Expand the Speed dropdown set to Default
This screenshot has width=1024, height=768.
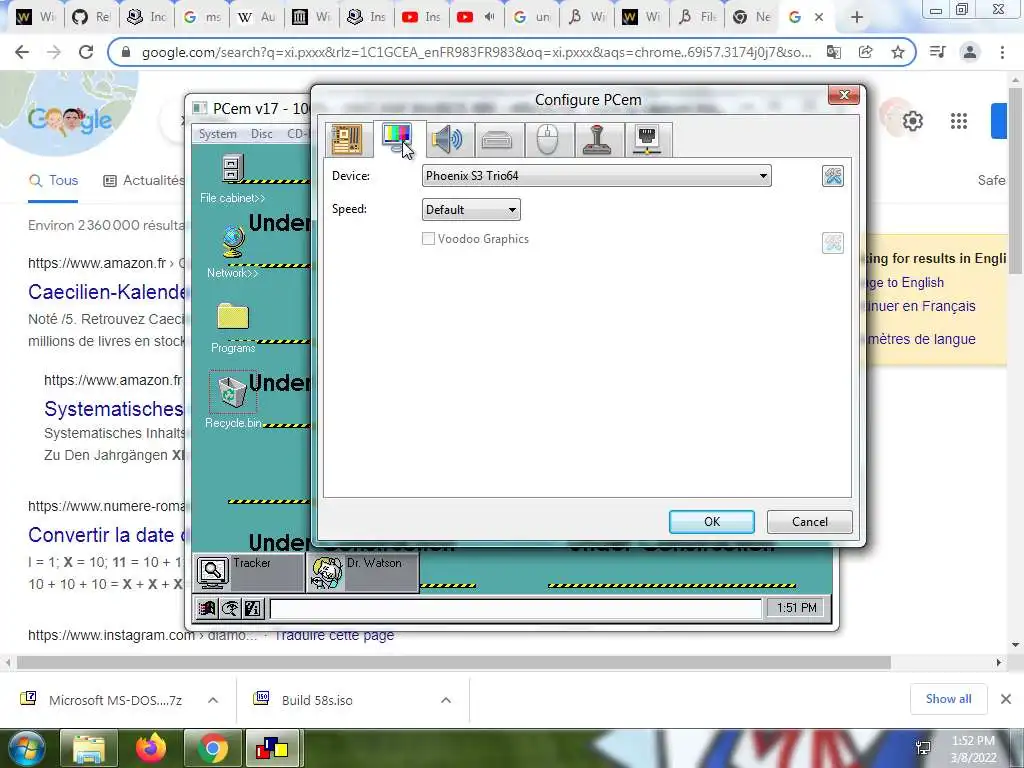coord(471,210)
